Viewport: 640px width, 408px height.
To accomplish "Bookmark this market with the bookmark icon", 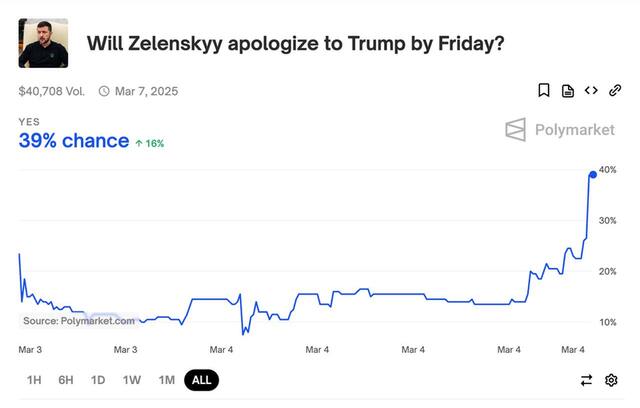I will point(544,91).
